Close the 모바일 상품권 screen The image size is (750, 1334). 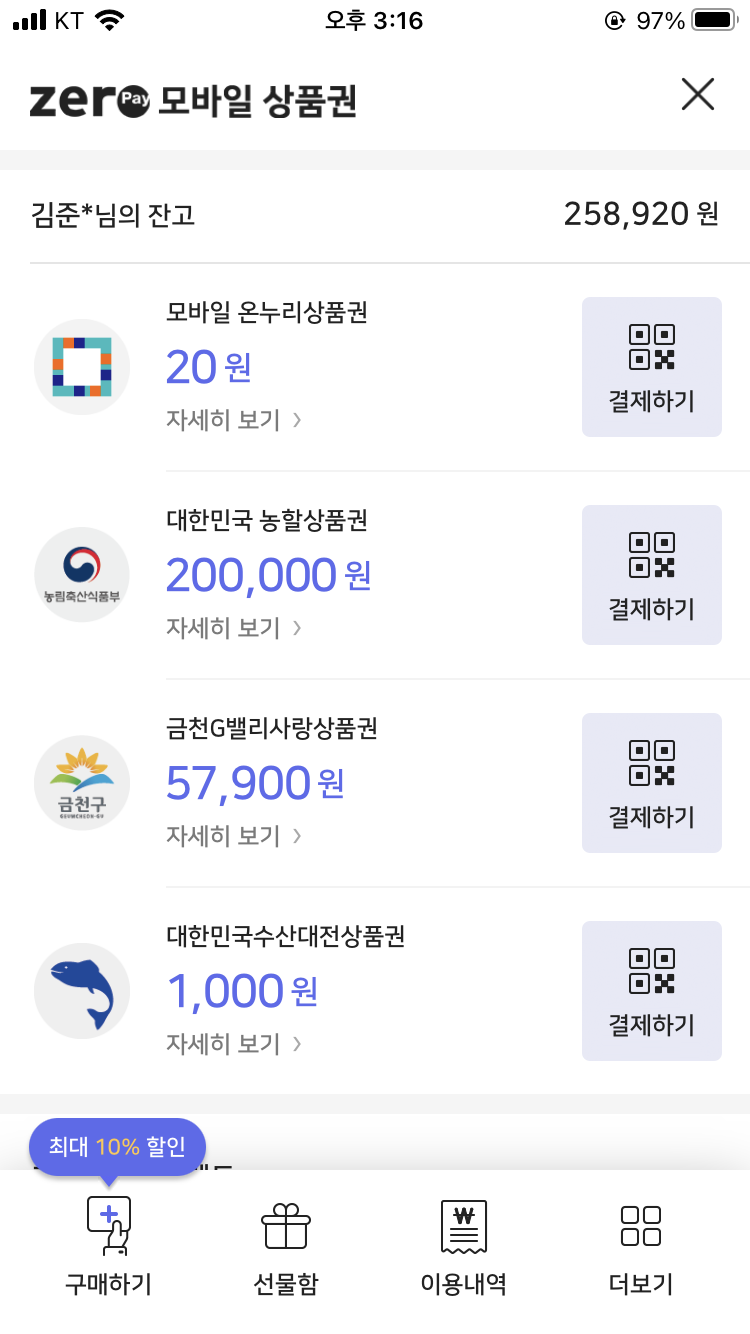tap(698, 95)
